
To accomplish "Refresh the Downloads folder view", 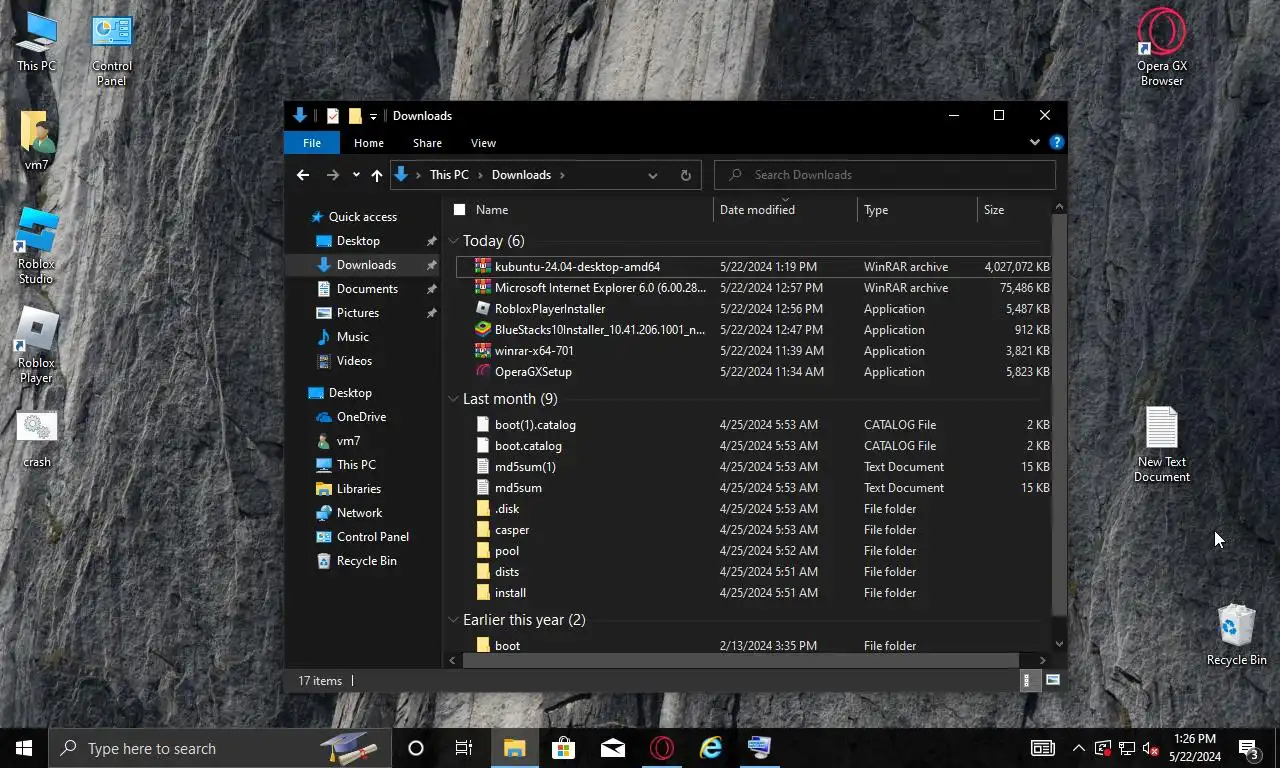I will (x=685, y=175).
